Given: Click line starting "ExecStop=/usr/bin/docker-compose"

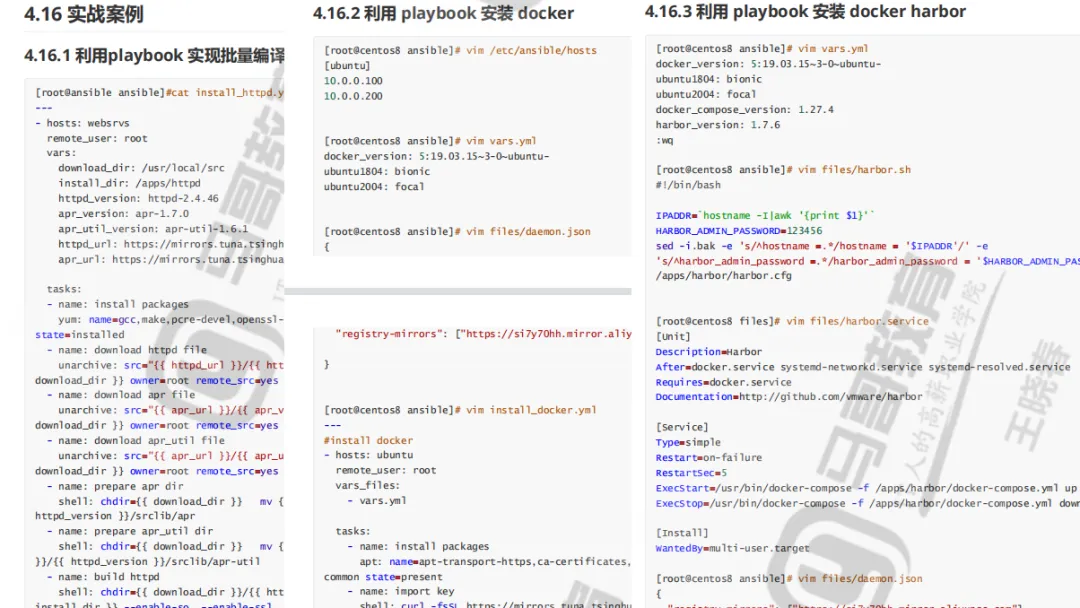Looking at the screenshot, I should click(x=868, y=503).
